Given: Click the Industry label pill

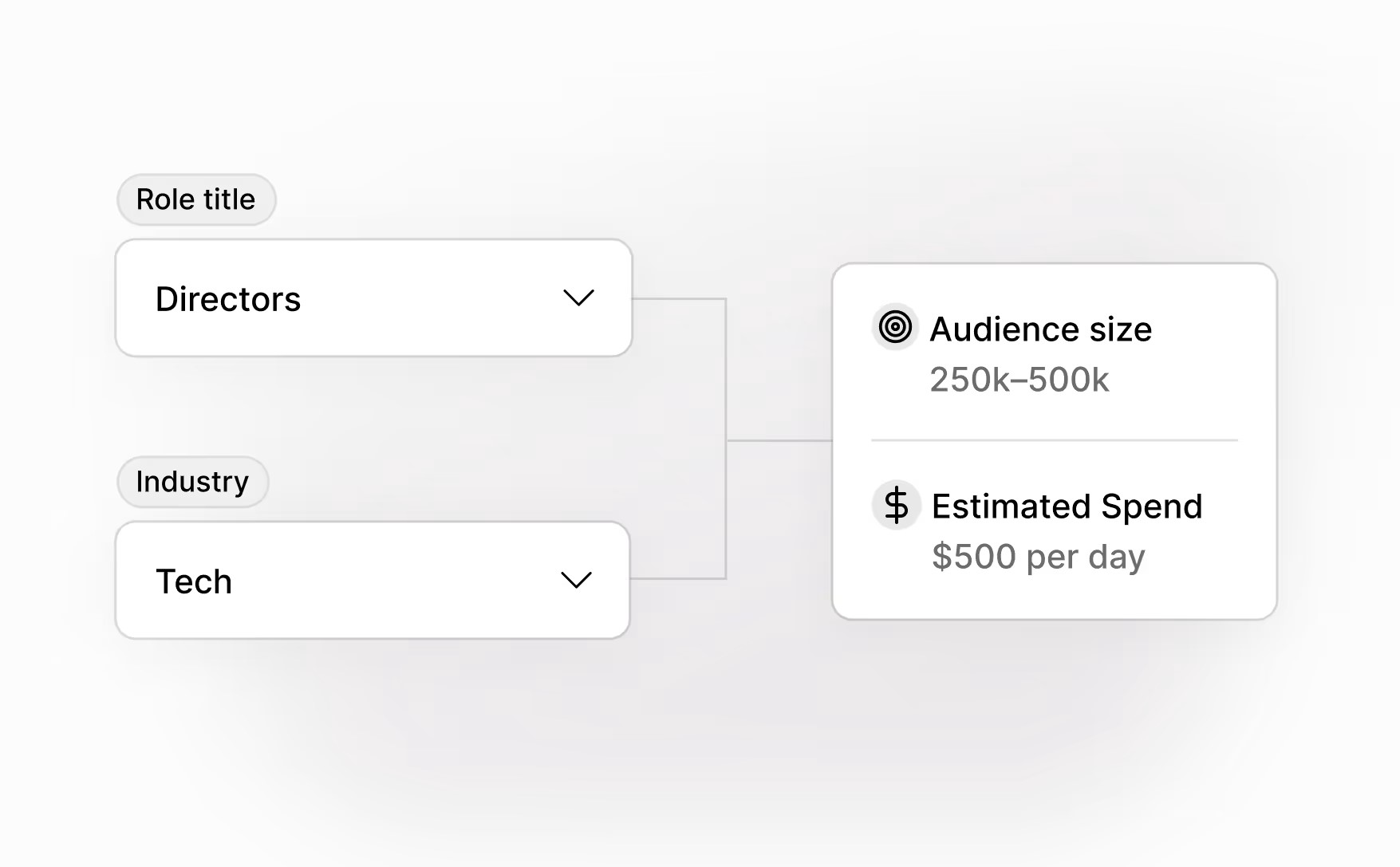Looking at the screenshot, I should 192,482.
